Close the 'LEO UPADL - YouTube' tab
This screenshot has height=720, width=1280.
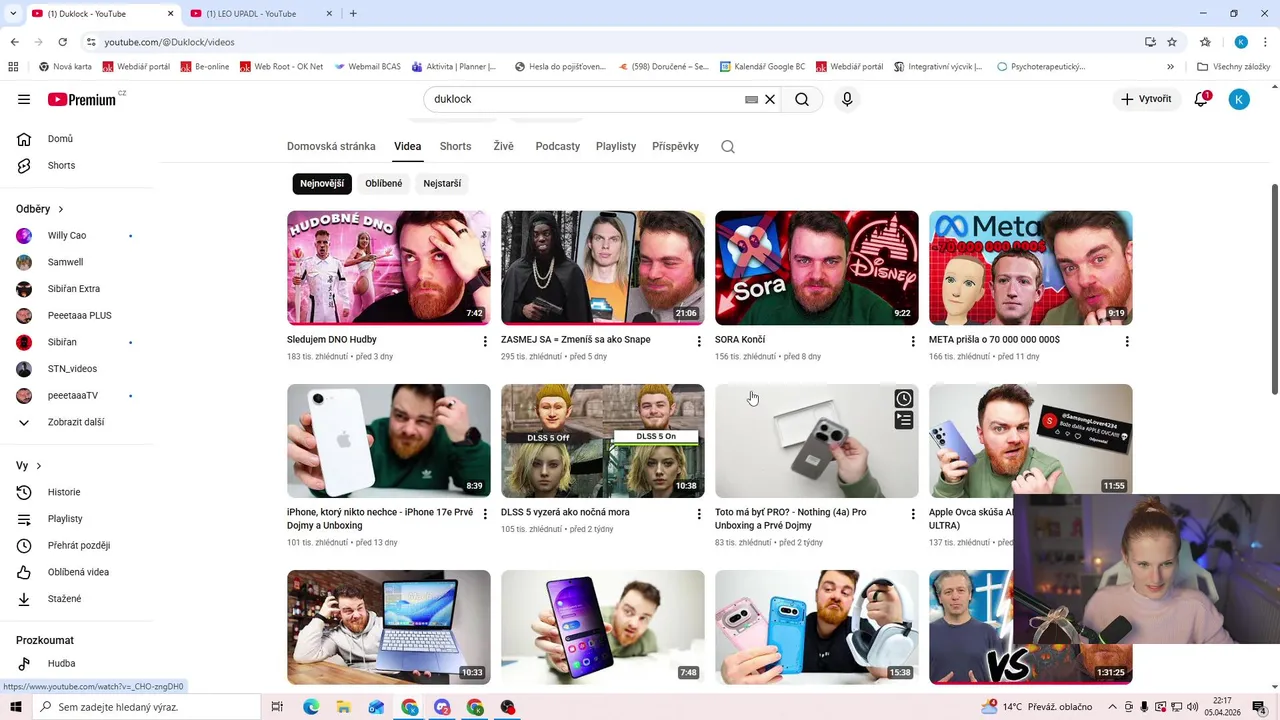[330, 14]
